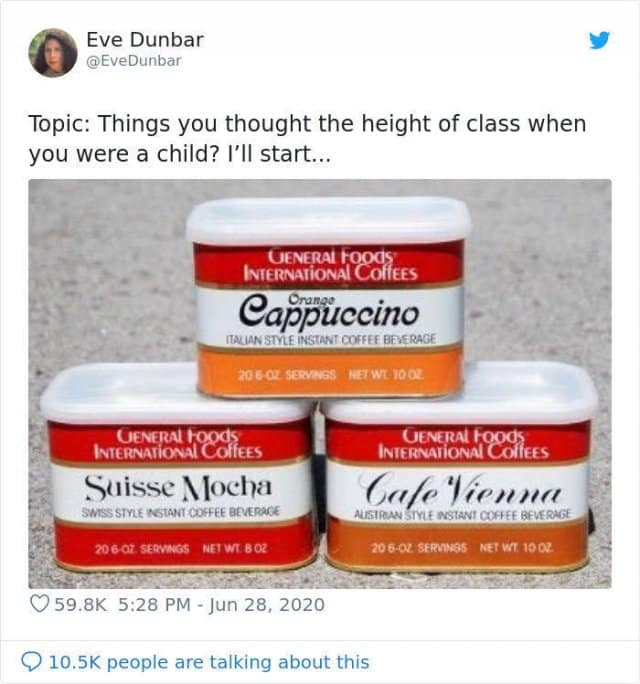
Task: Like the tweet with the heart icon
Action: click(39, 605)
